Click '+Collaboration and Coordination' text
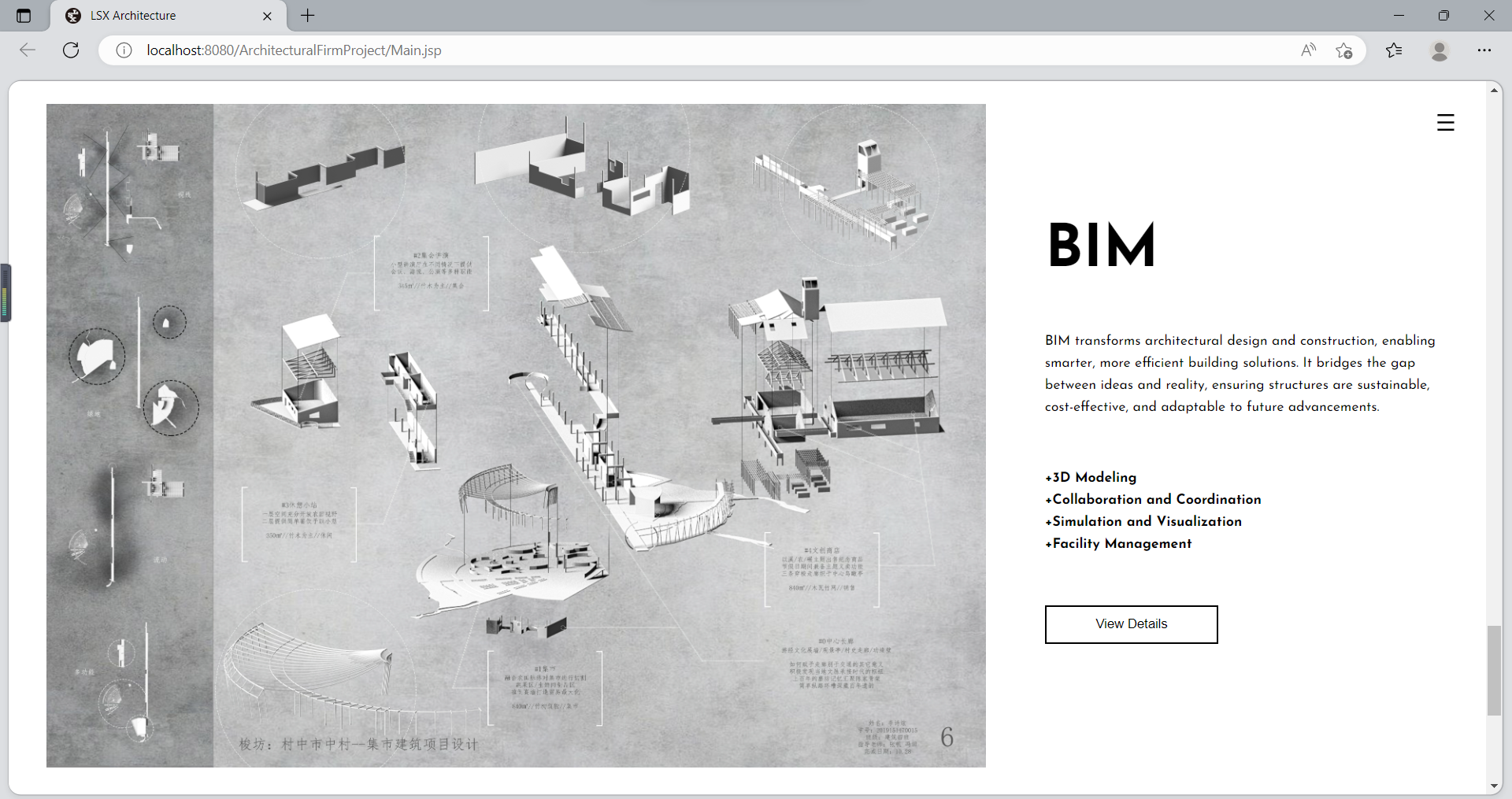1512x799 pixels. click(x=1153, y=499)
